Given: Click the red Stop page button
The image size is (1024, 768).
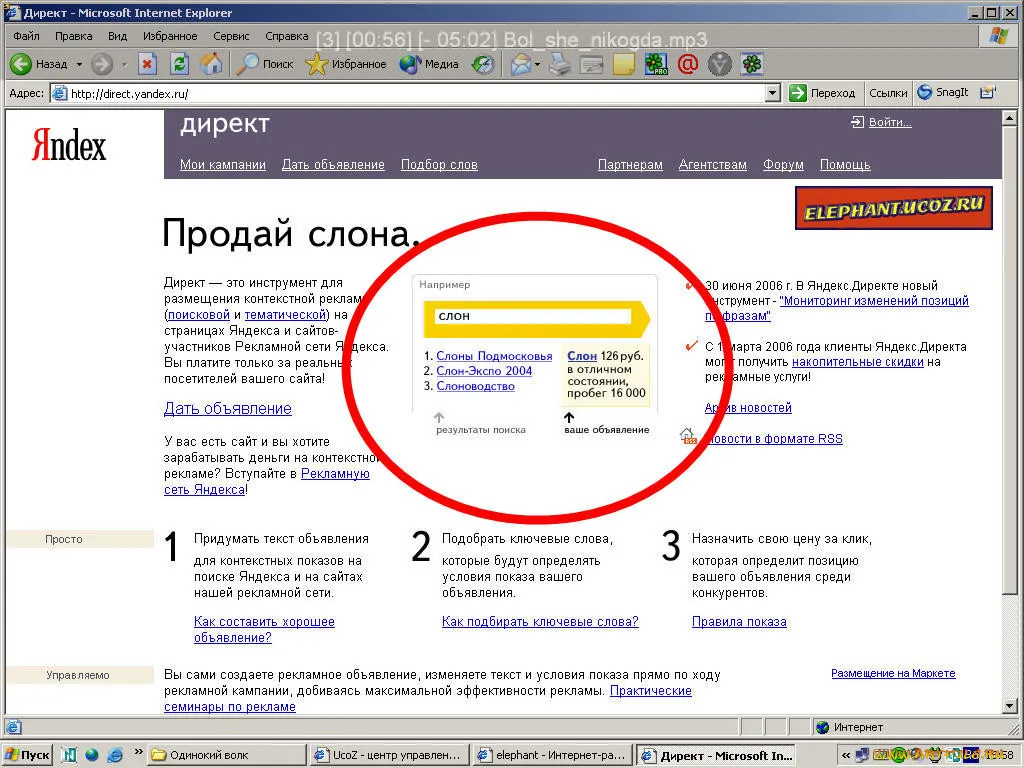Looking at the screenshot, I should click(x=147, y=64).
